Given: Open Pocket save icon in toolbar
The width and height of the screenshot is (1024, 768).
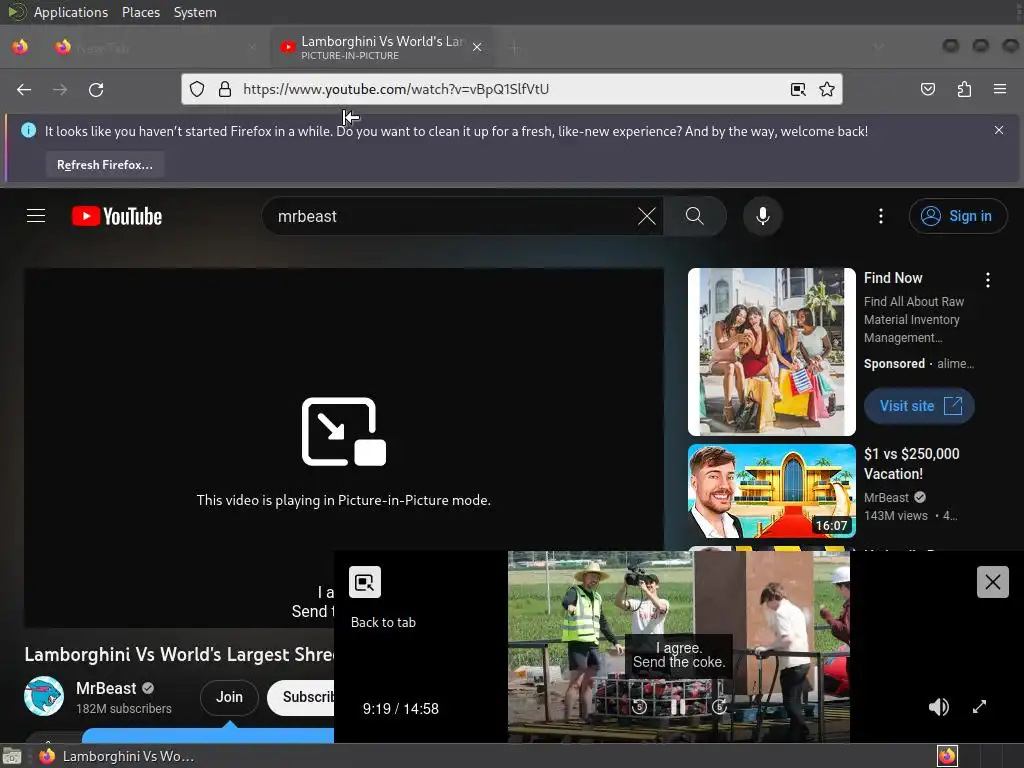Looking at the screenshot, I should coord(927,89).
